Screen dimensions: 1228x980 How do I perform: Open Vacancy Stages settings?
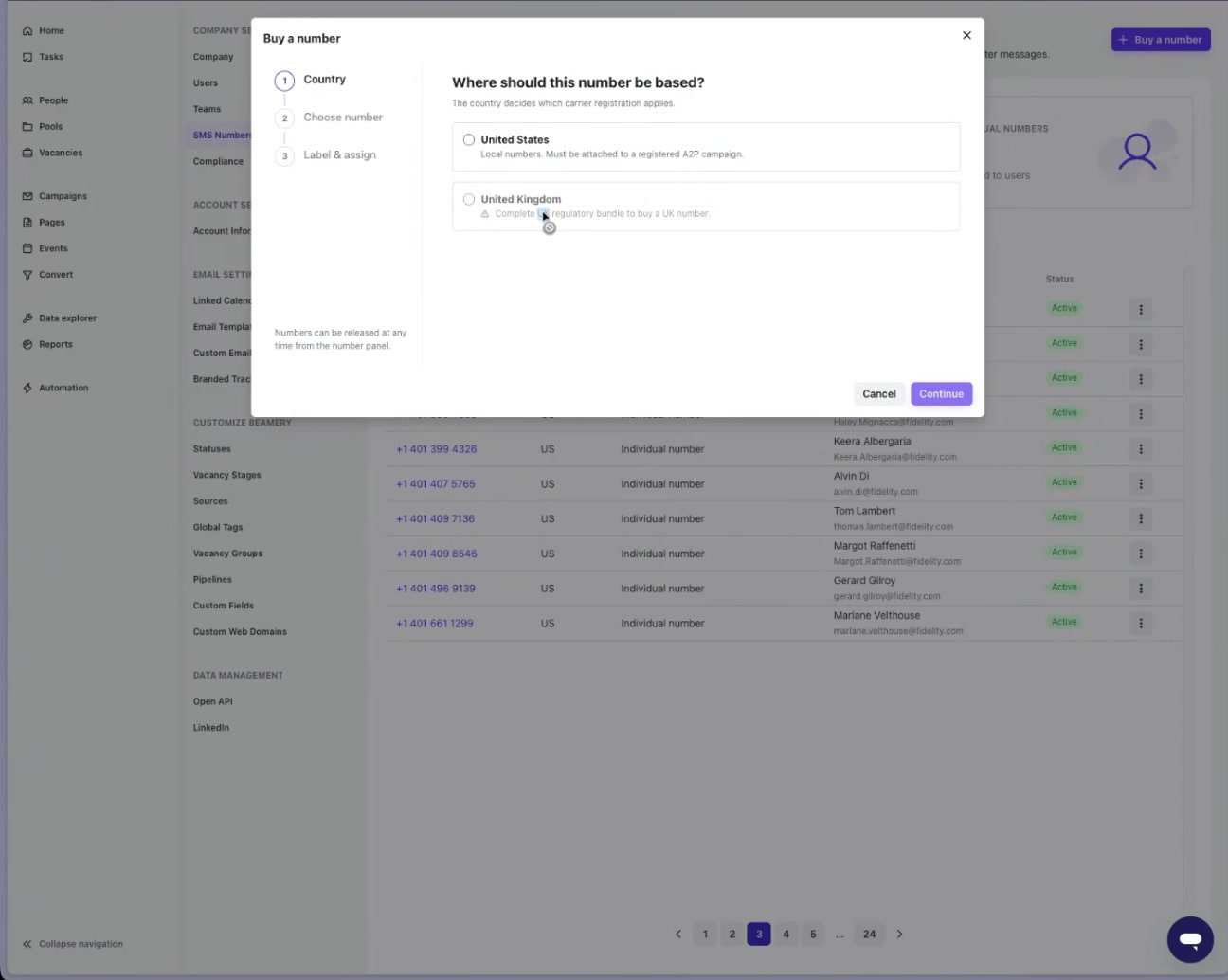tap(227, 476)
